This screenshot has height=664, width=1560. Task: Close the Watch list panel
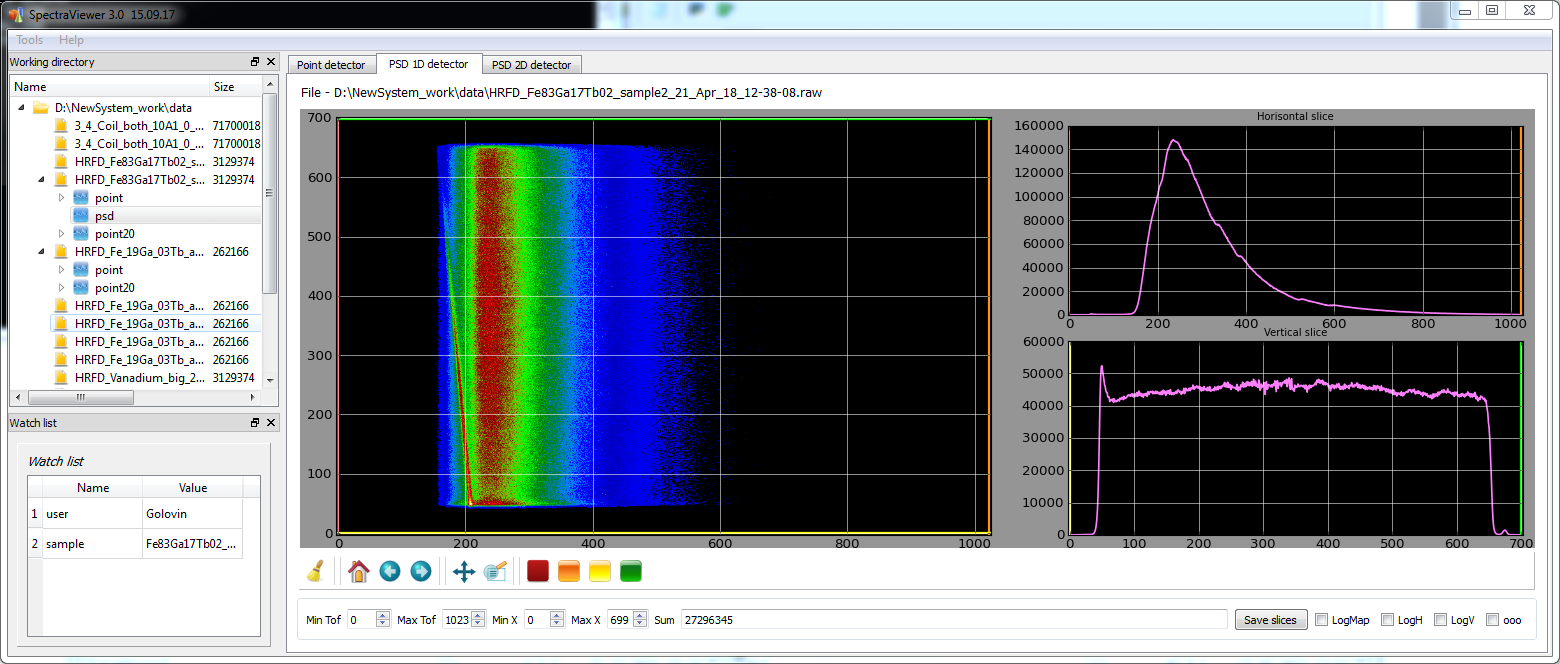pos(271,423)
